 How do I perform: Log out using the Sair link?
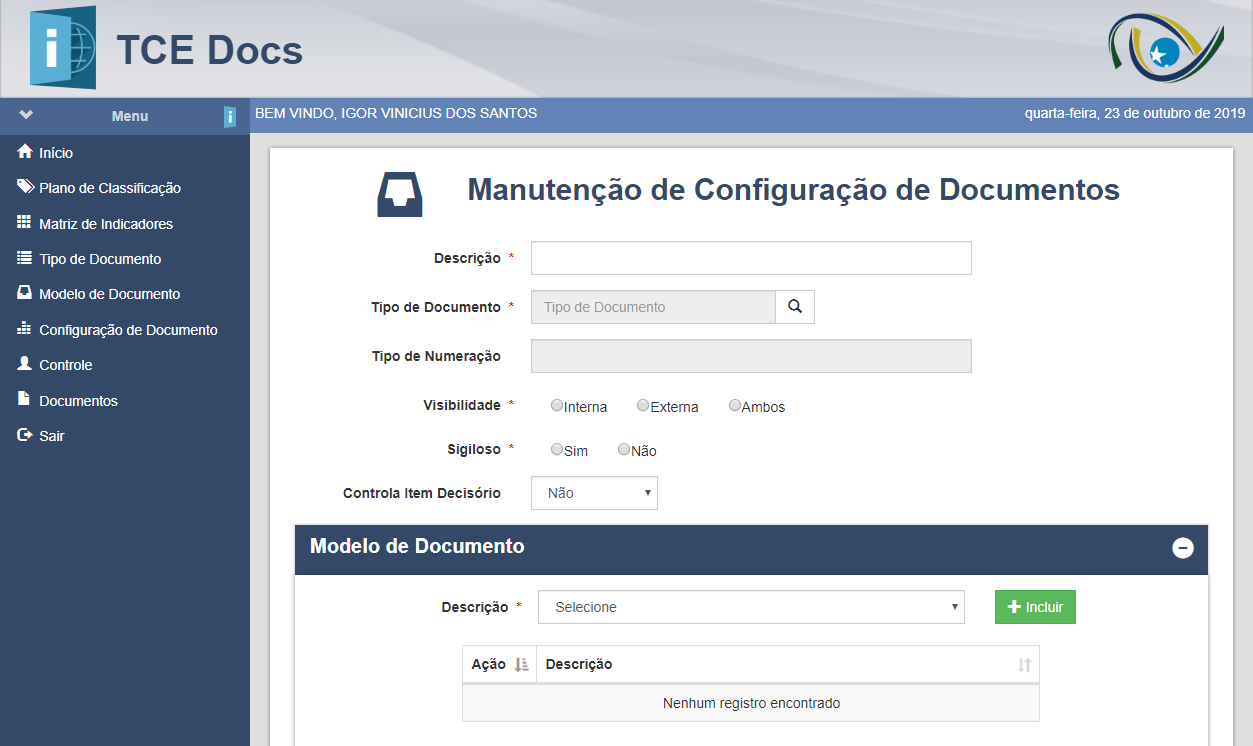pos(51,436)
